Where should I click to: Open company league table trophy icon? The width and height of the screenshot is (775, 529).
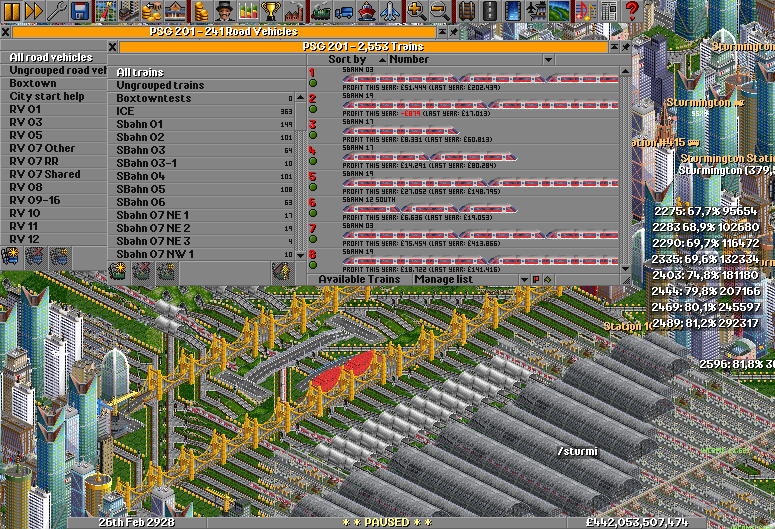click(x=270, y=11)
